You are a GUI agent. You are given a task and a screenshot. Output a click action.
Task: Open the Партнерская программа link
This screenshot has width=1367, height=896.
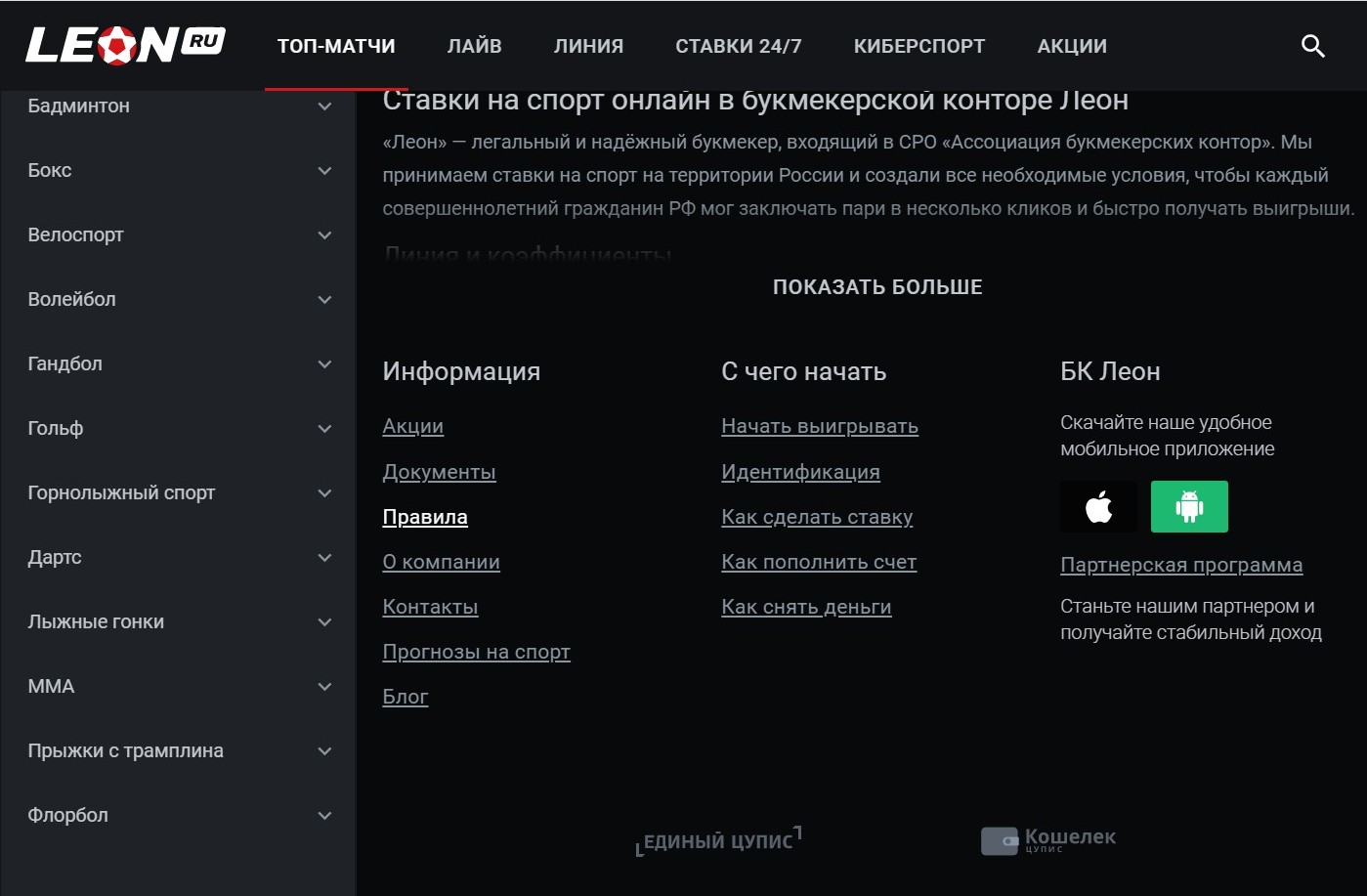(x=1181, y=565)
